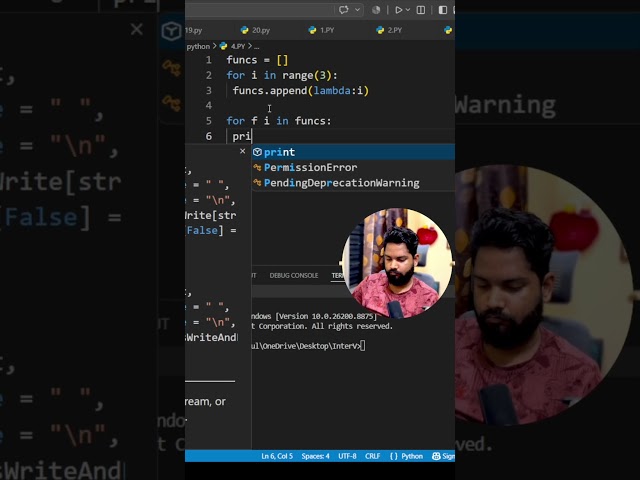Click the print suggestion function icon

(x=257, y=152)
